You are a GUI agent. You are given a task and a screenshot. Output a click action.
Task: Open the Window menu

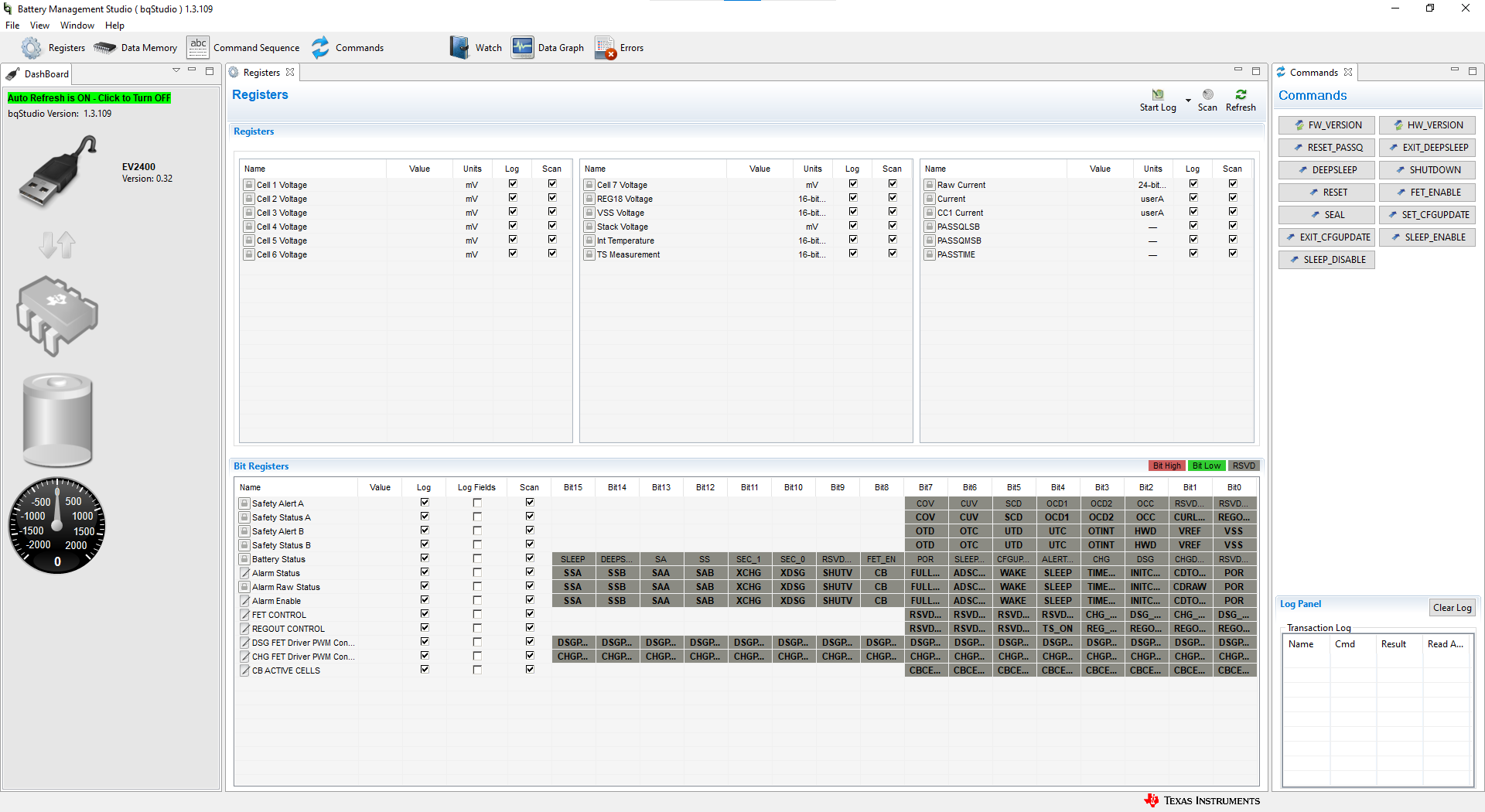coord(77,26)
